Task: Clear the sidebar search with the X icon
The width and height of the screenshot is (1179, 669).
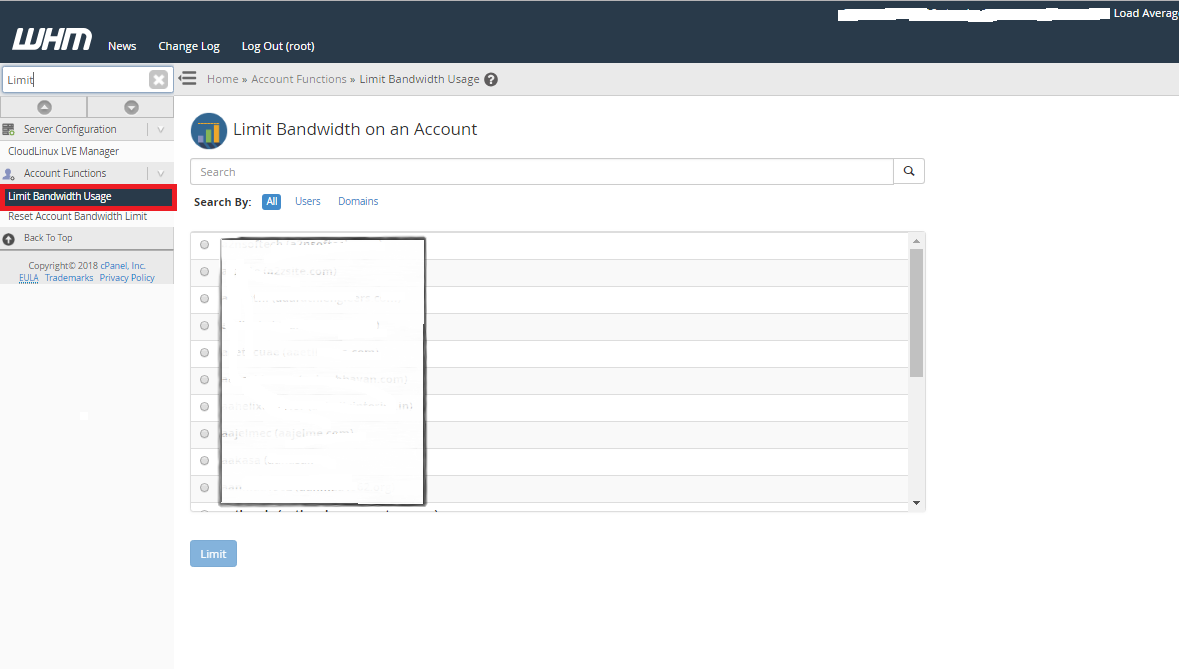Action: point(158,80)
